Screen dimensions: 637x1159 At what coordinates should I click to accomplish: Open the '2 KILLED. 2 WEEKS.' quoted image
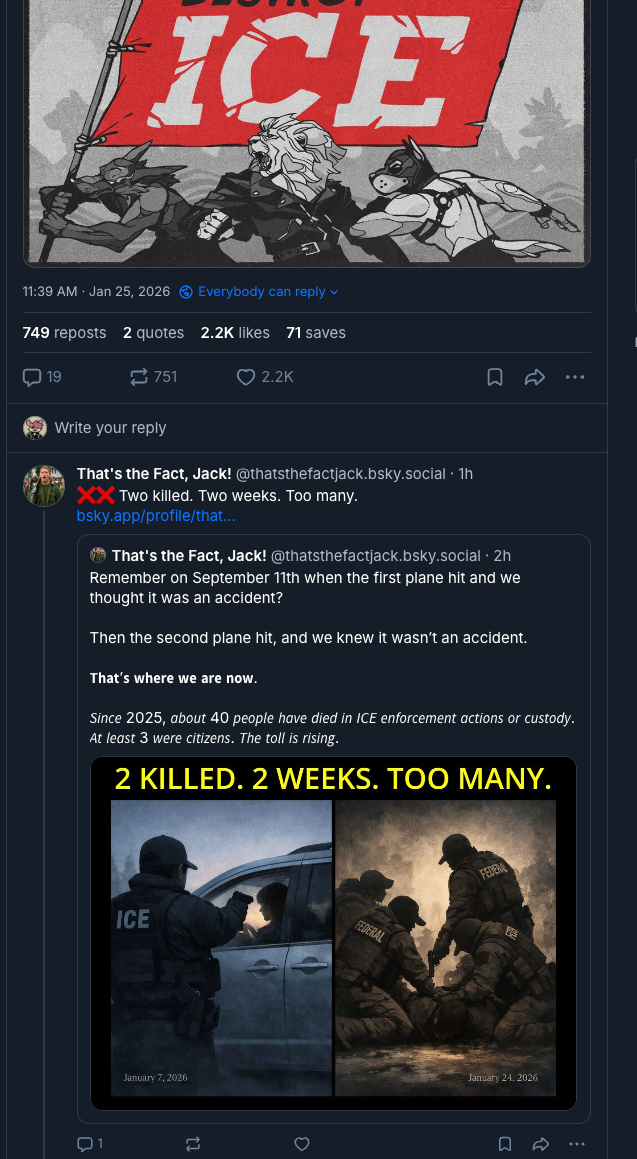click(x=333, y=933)
